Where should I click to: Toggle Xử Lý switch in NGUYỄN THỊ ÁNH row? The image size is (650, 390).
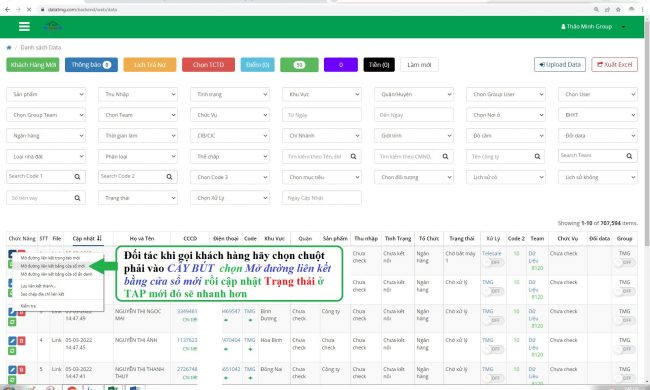(493, 349)
